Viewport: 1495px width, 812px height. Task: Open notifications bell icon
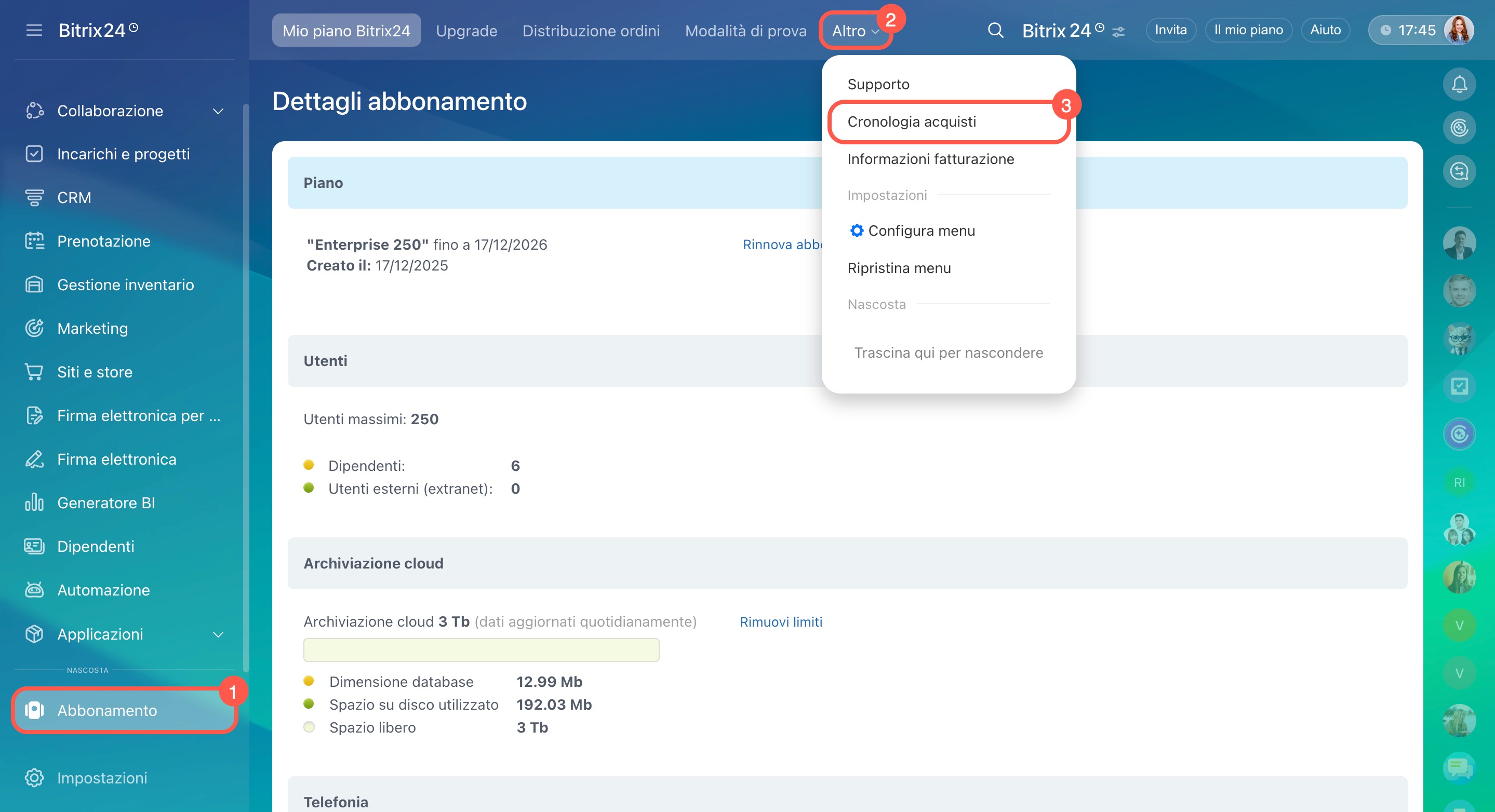[x=1459, y=85]
